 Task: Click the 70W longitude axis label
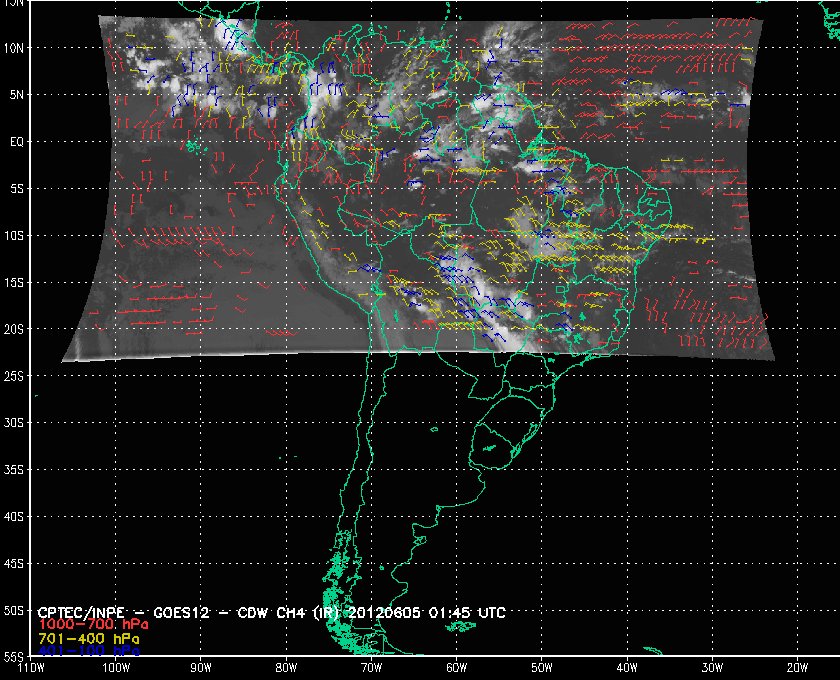point(370,668)
